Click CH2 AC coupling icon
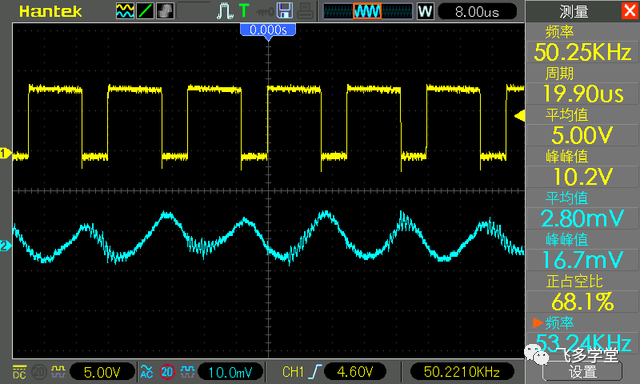The width and height of the screenshot is (640, 384). (x=147, y=372)
